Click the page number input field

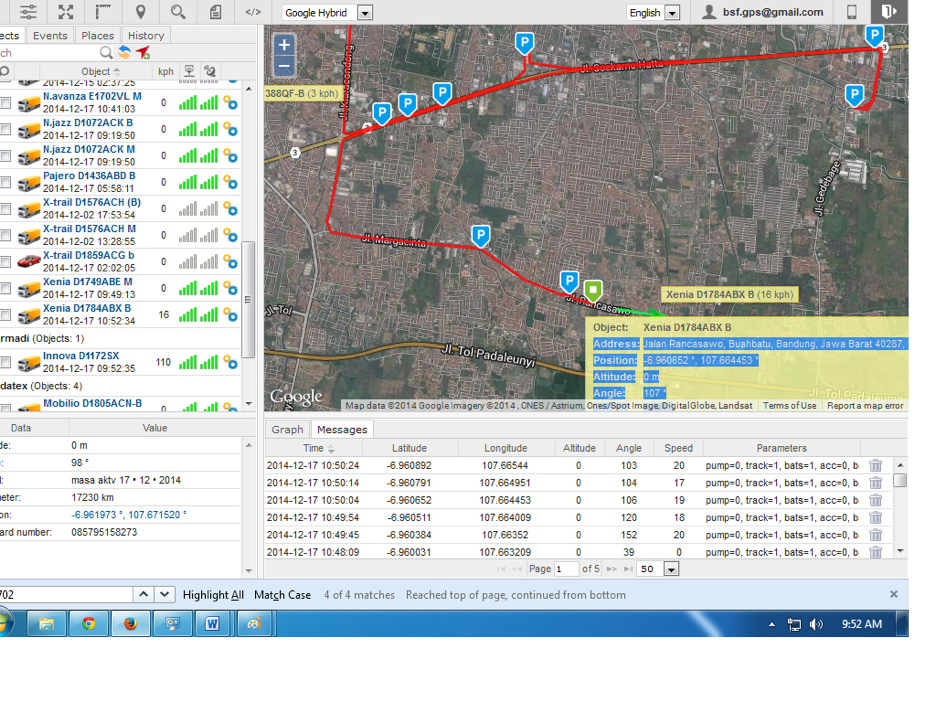click(x=566, y=569)
